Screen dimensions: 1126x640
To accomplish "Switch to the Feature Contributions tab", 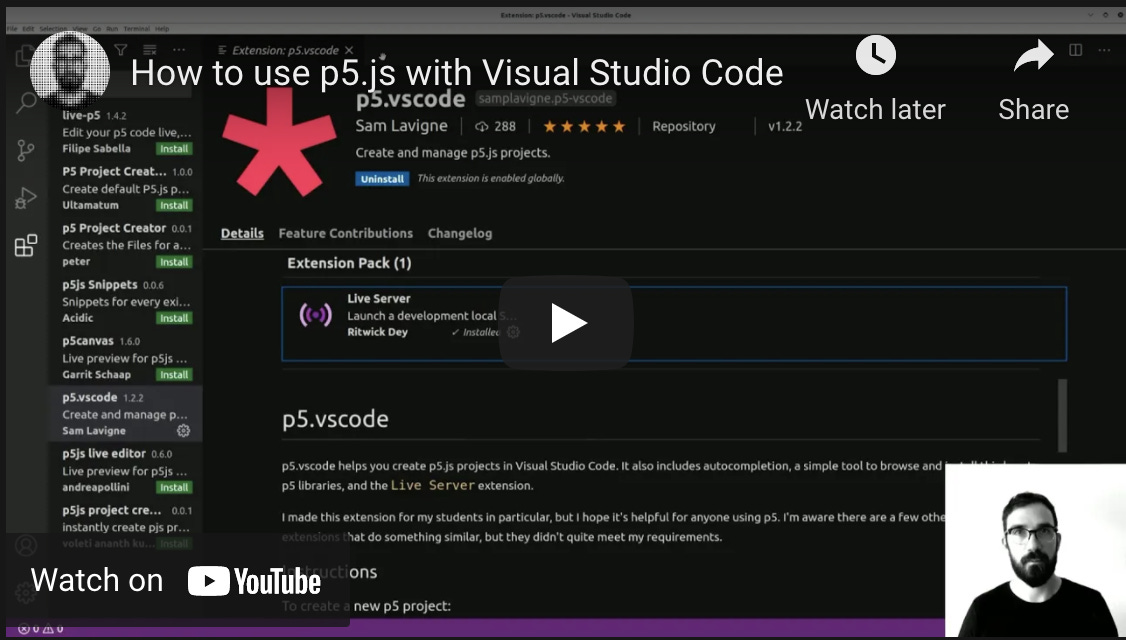I will [345, 233].
